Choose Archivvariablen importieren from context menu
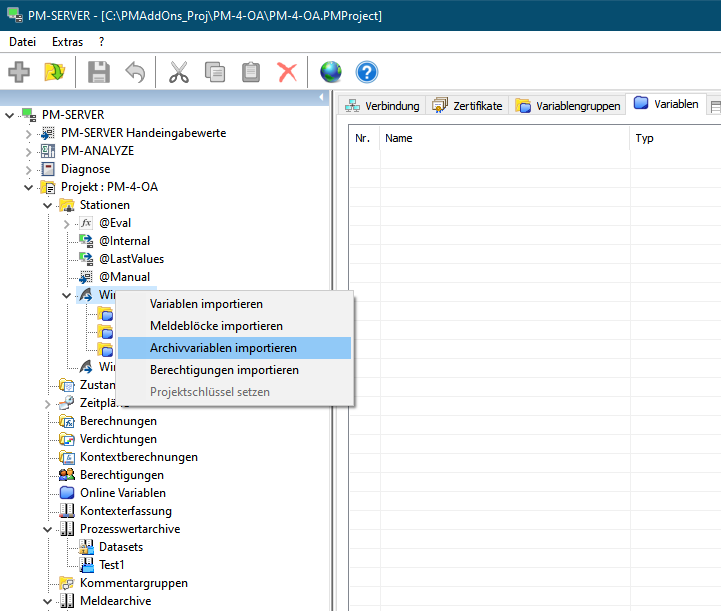 click(x=235, y=348)
